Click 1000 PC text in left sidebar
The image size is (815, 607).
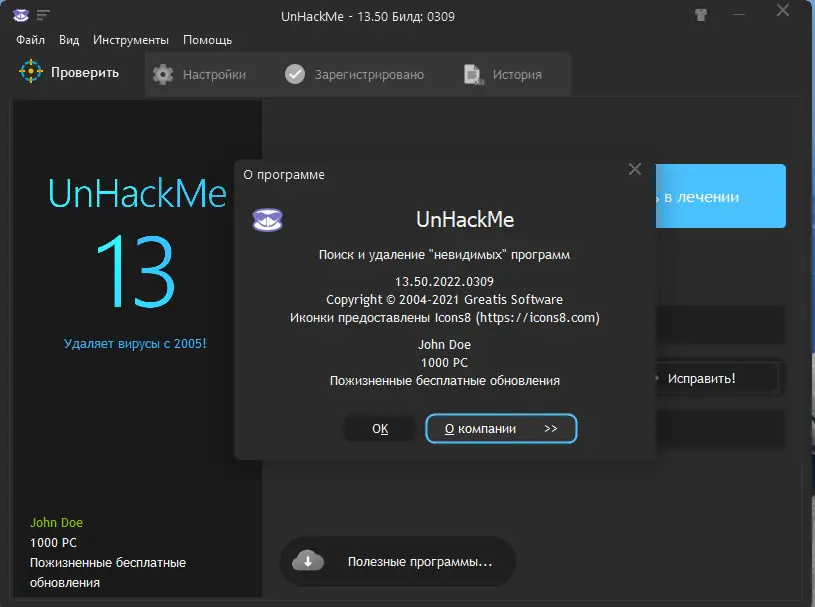(x=53, y=543)
